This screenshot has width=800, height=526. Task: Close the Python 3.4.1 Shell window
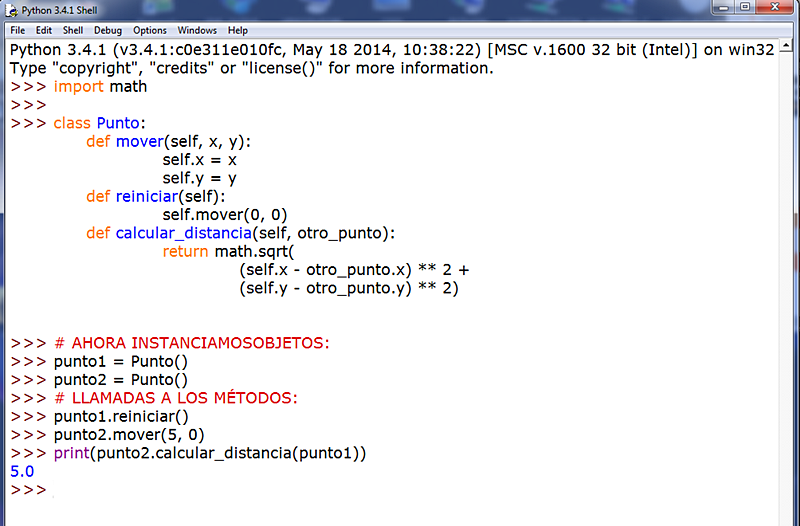coord(774,7)
